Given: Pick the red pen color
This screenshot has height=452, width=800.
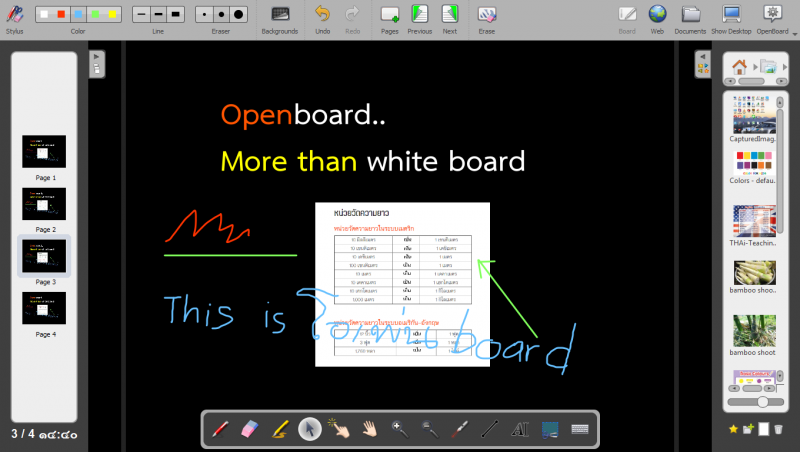Looking at the screenshot, I should pyautogui.click(x=61, y=14).
